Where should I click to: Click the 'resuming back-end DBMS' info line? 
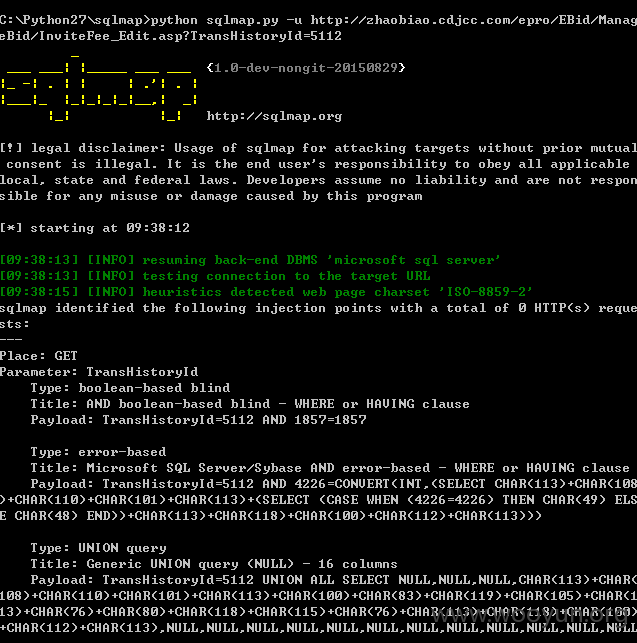tap(250, 260)
